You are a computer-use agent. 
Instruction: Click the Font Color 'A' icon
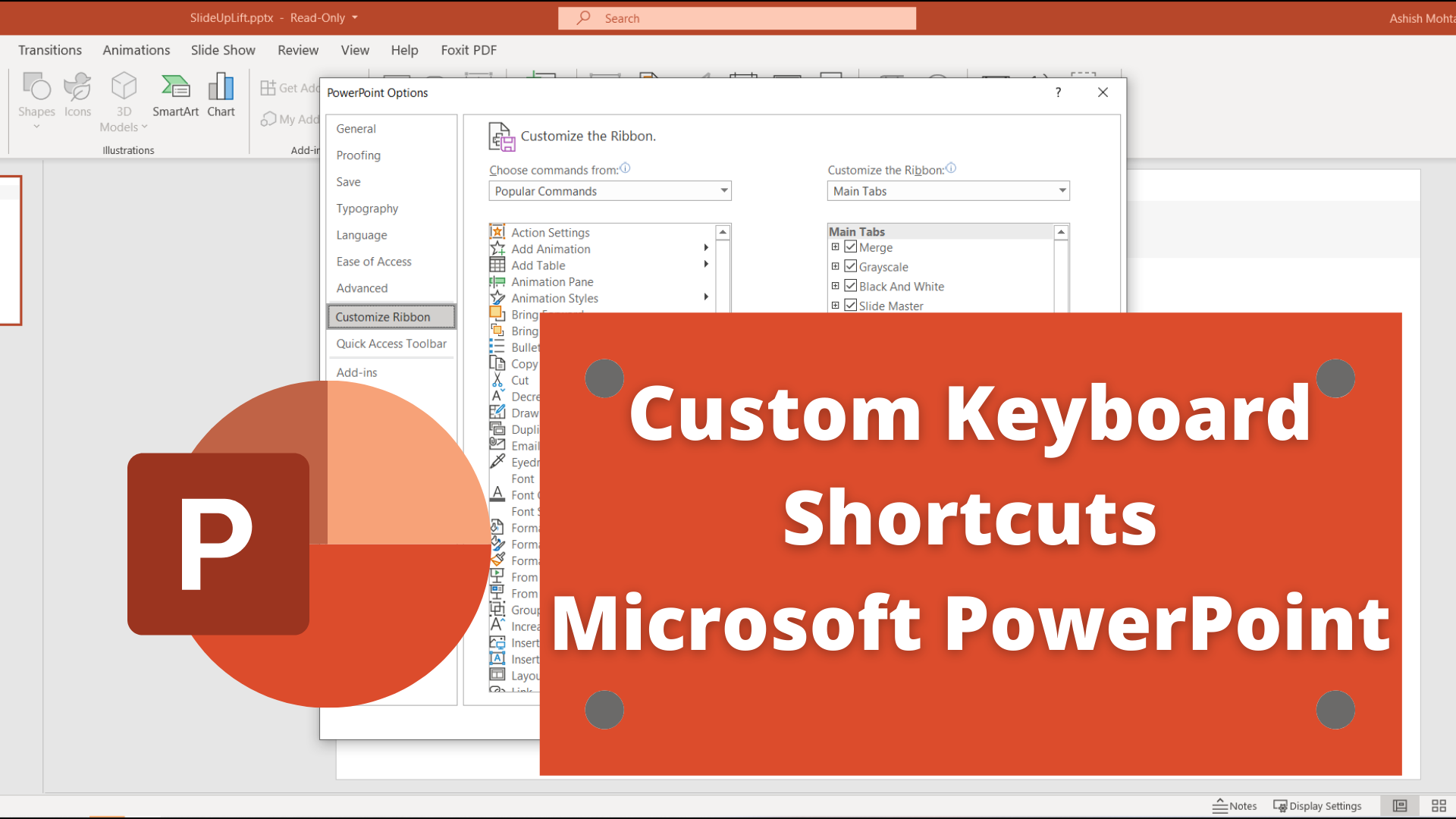497,494
